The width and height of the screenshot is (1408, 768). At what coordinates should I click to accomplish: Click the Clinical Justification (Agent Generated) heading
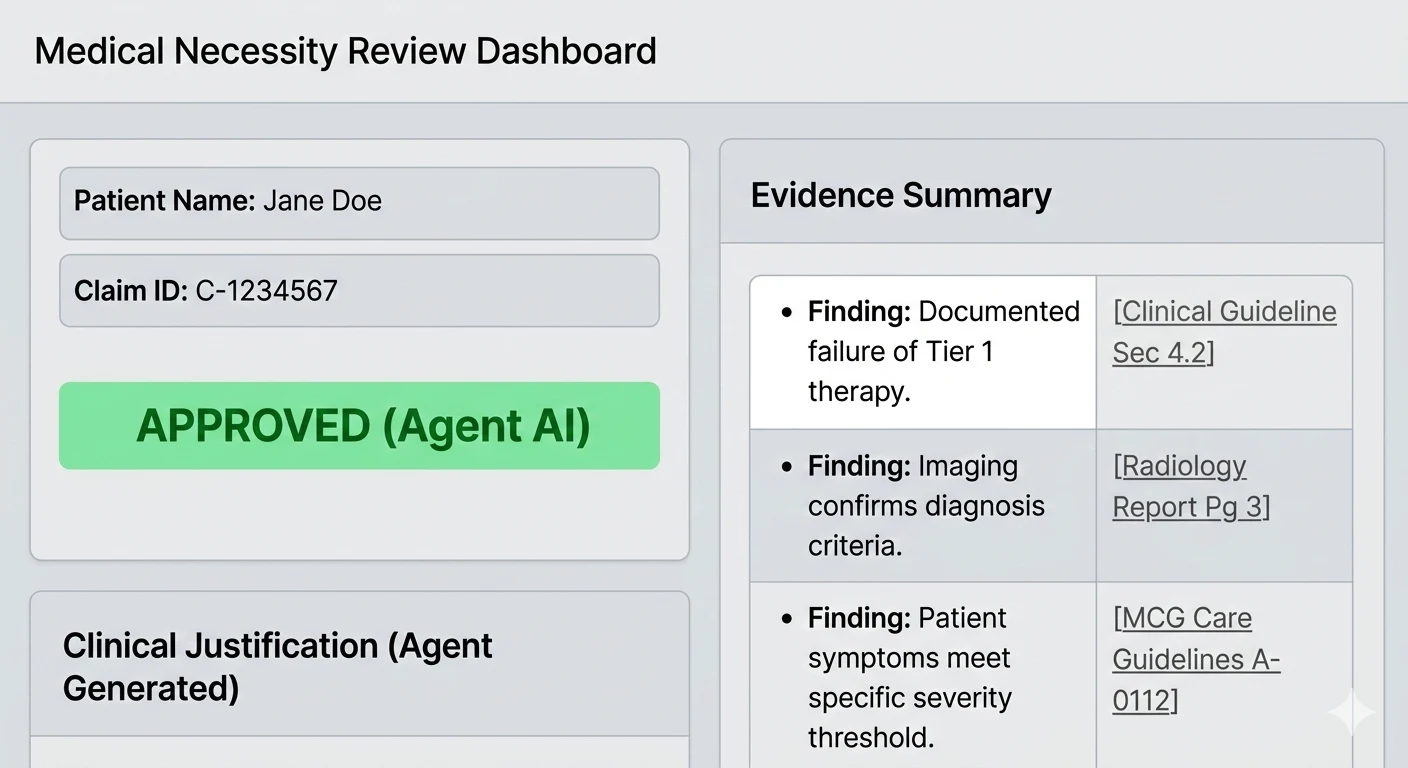click(277, 666)
